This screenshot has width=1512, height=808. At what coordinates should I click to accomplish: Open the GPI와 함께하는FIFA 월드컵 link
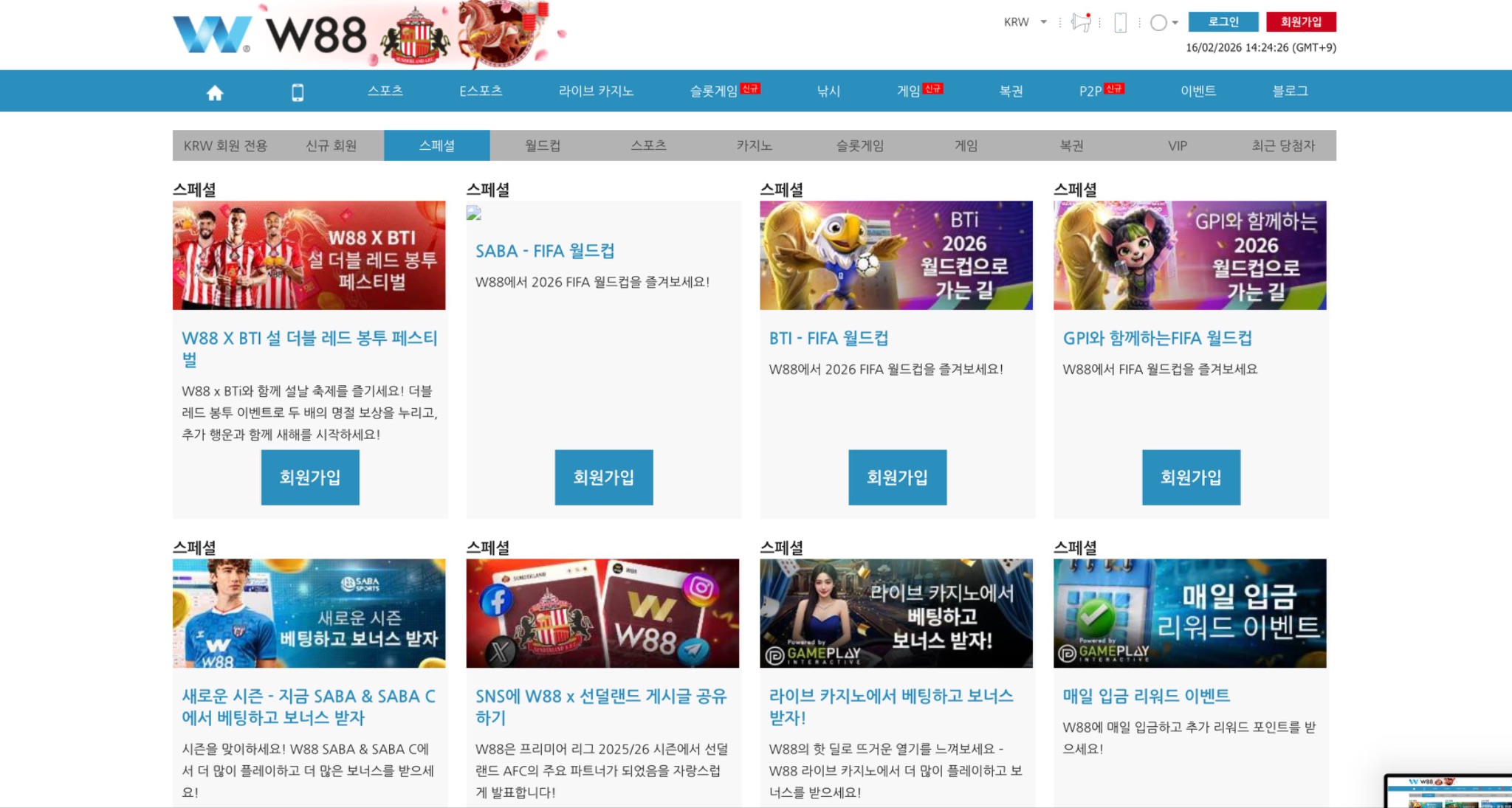1157,338
